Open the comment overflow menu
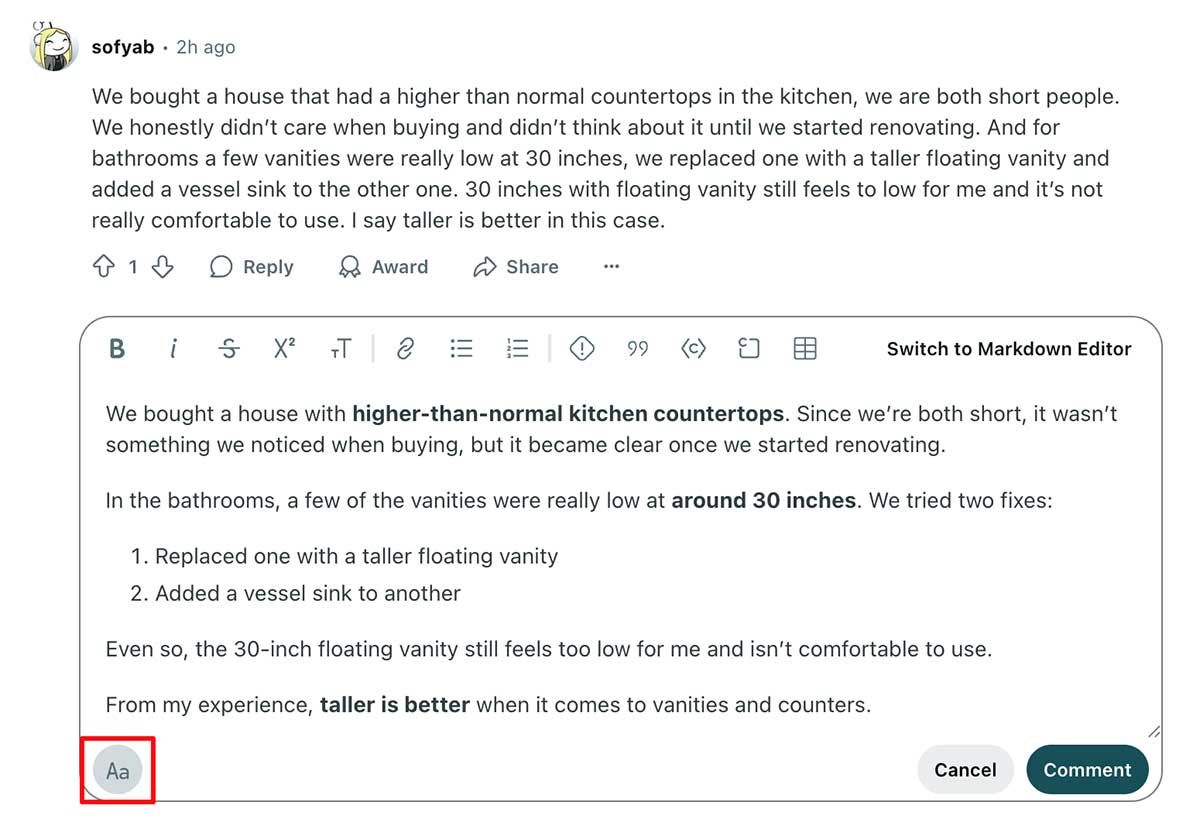This screenshot has width=1200, height=819. click(611, 267)
